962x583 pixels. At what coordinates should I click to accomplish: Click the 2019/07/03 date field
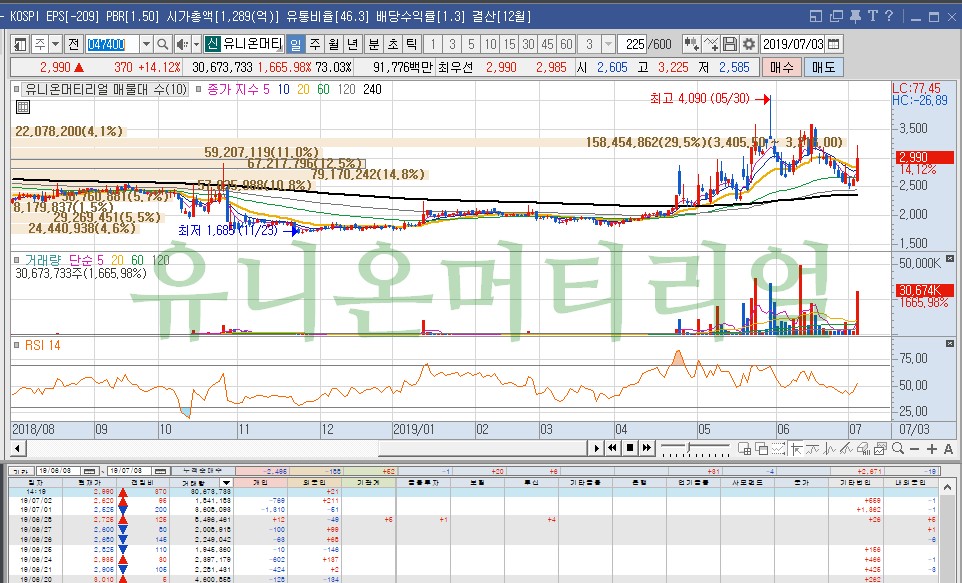coord(793,44)
